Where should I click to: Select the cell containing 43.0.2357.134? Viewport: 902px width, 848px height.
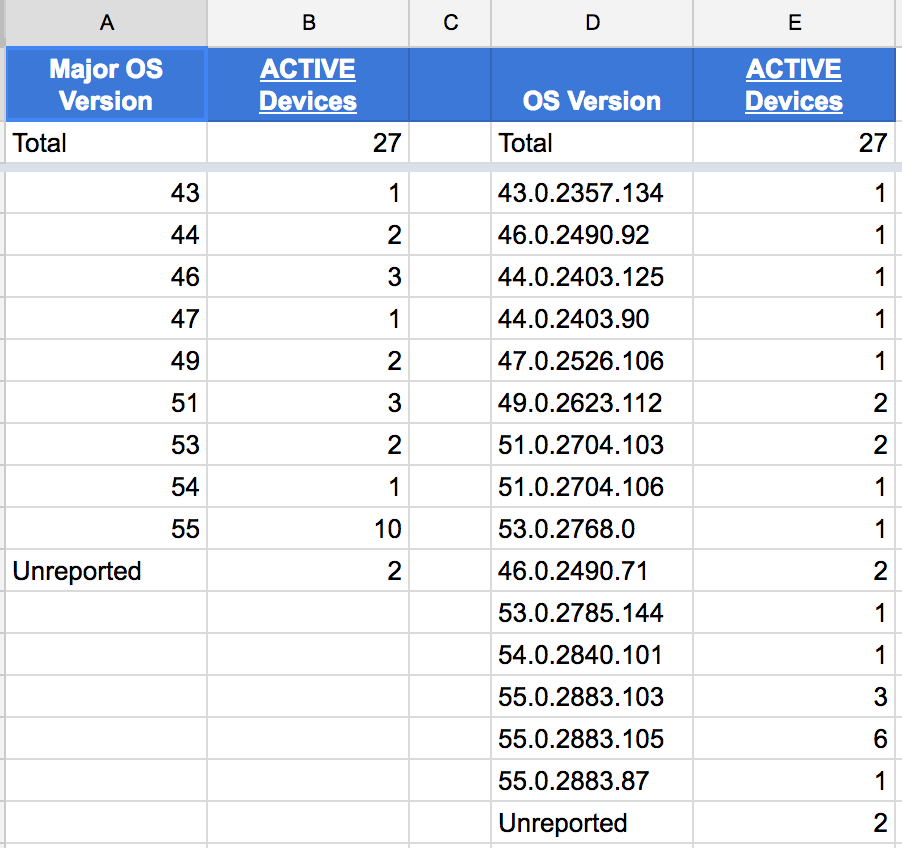[592, 193]
